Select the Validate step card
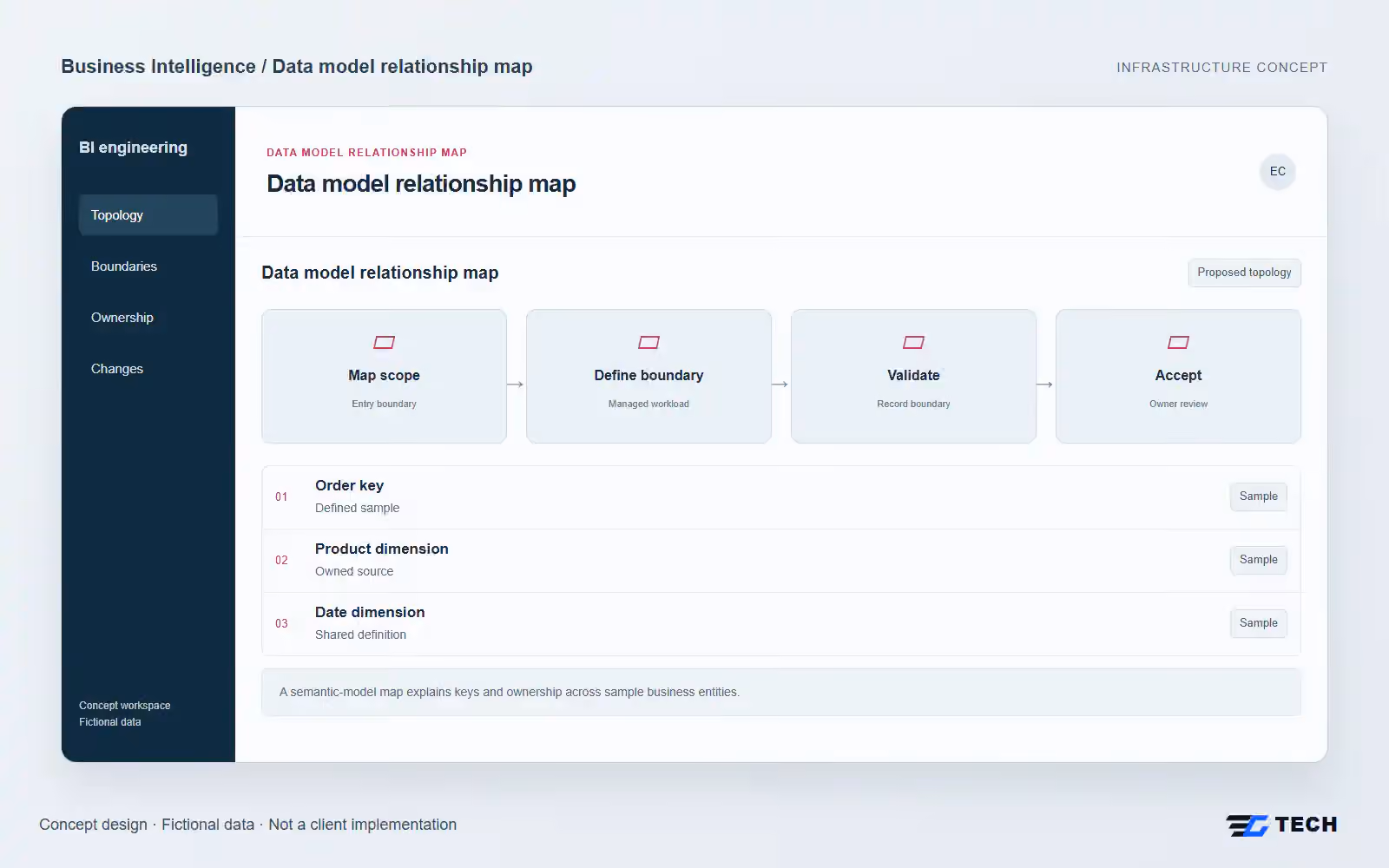The width and height of the screenshot is (1389, 868). tap(913, 376)
